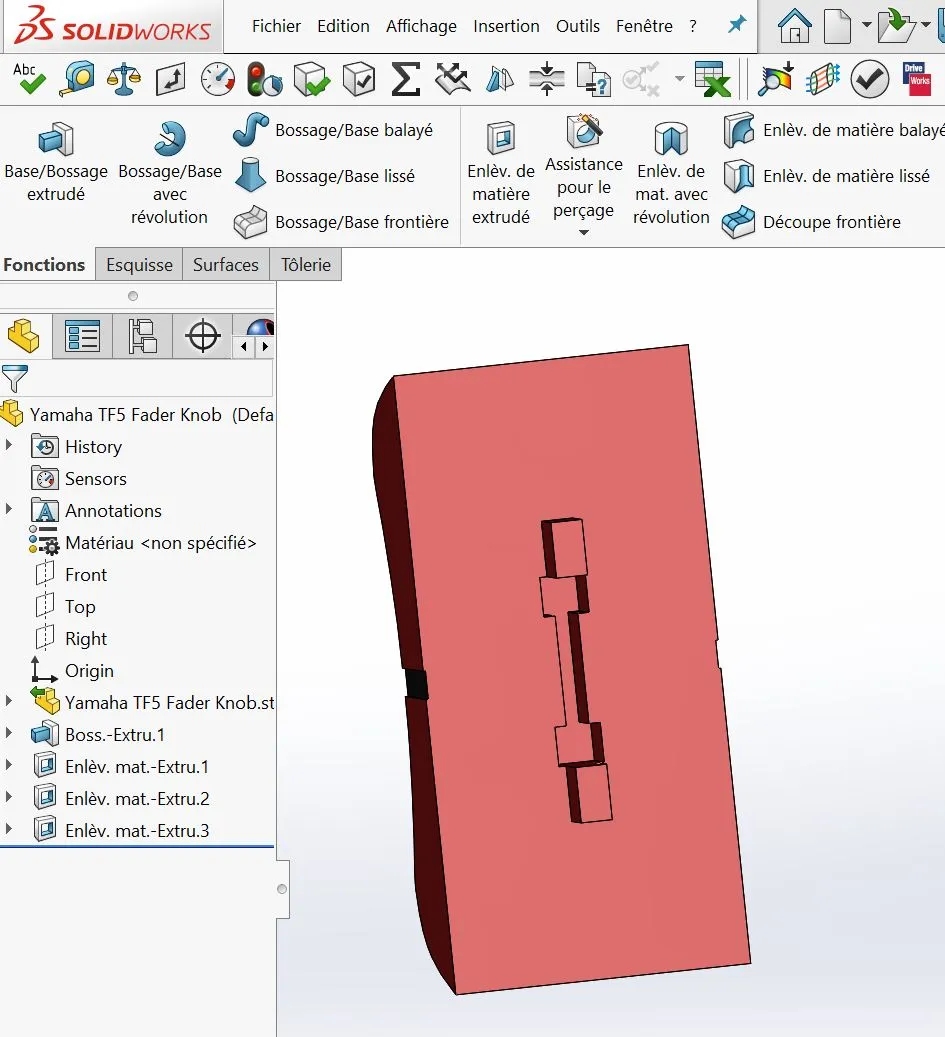The image size is (945, 1037).
Task: Click the Spell checker Abc icon
Action: point(28,79)
